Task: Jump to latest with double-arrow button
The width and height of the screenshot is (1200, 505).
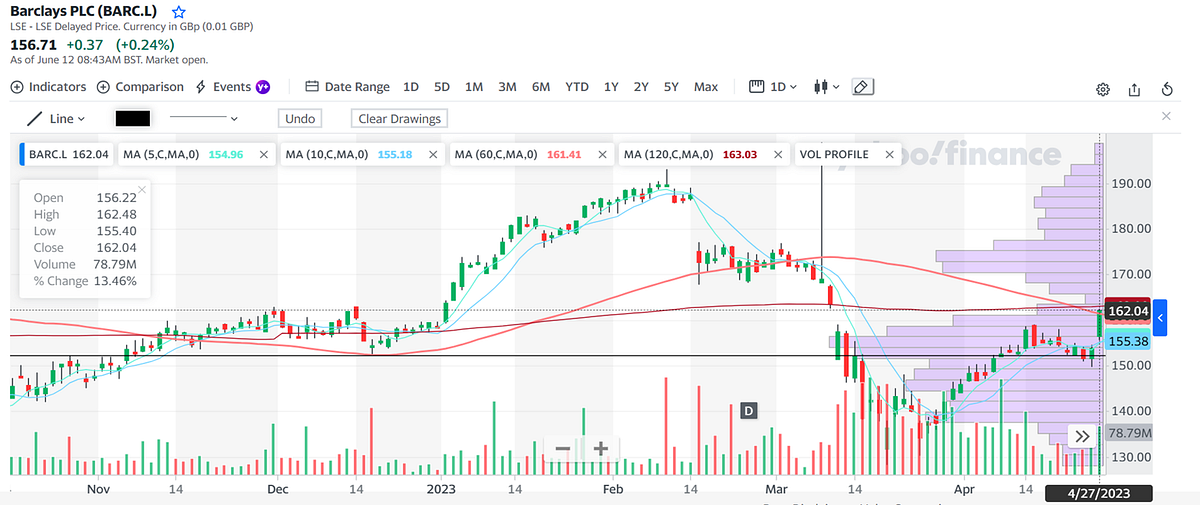Action: click(1082, 436)
